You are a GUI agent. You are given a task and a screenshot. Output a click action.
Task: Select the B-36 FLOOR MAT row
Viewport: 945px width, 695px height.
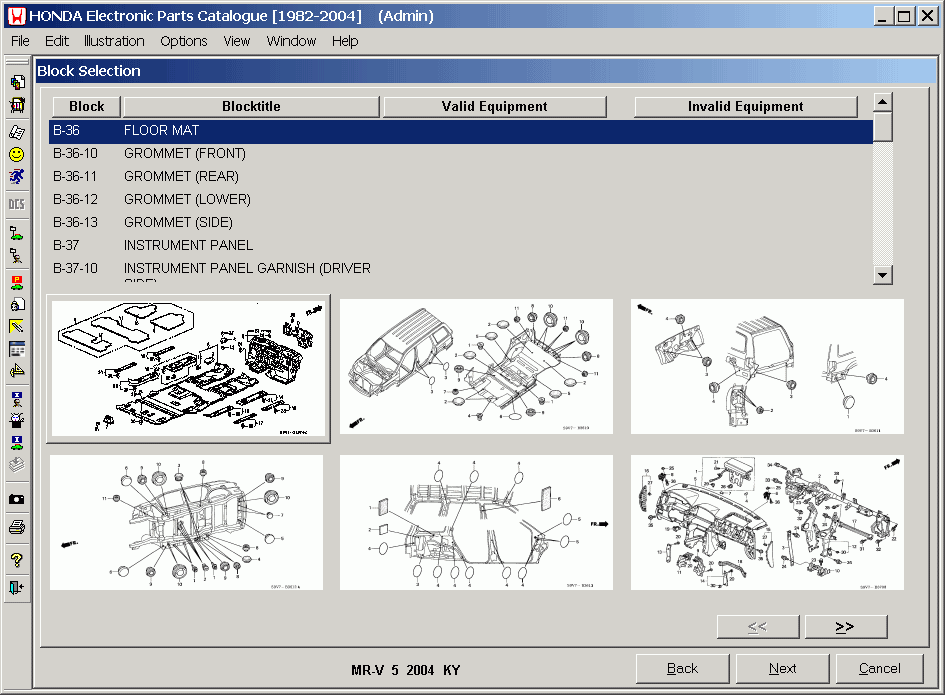460,131
